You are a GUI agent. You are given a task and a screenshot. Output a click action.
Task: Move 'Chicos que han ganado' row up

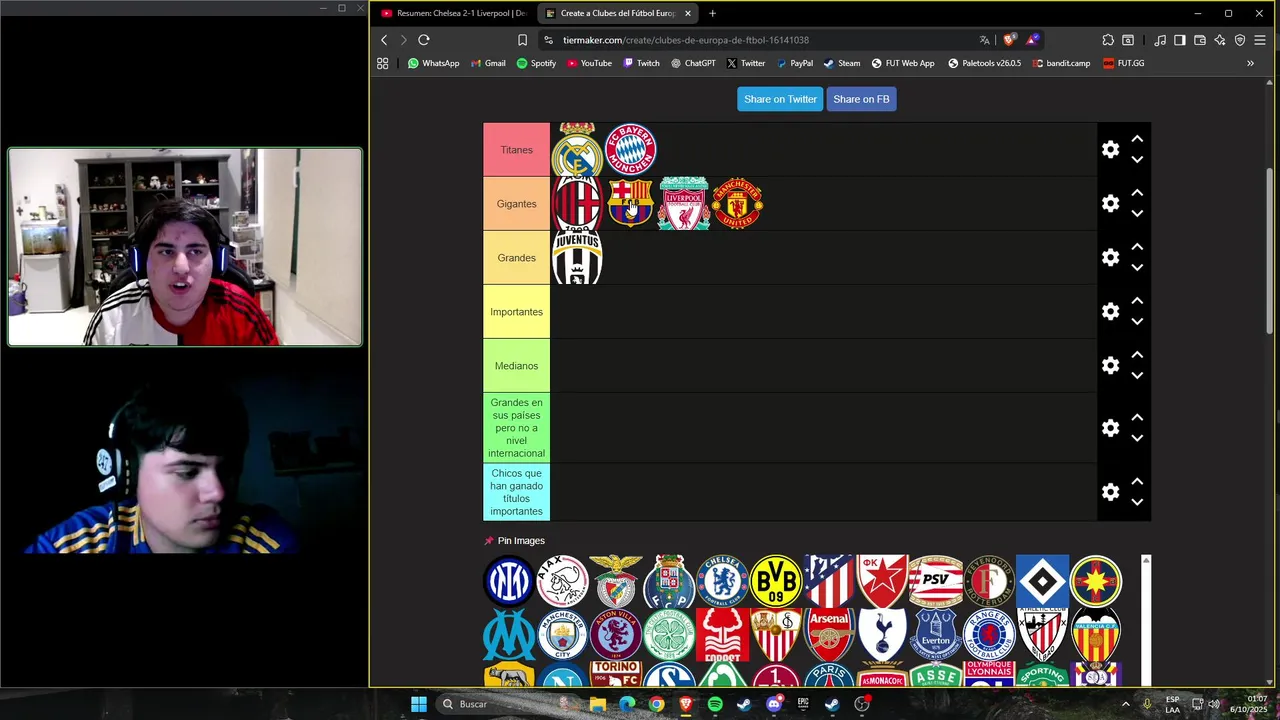[1137, 481]
